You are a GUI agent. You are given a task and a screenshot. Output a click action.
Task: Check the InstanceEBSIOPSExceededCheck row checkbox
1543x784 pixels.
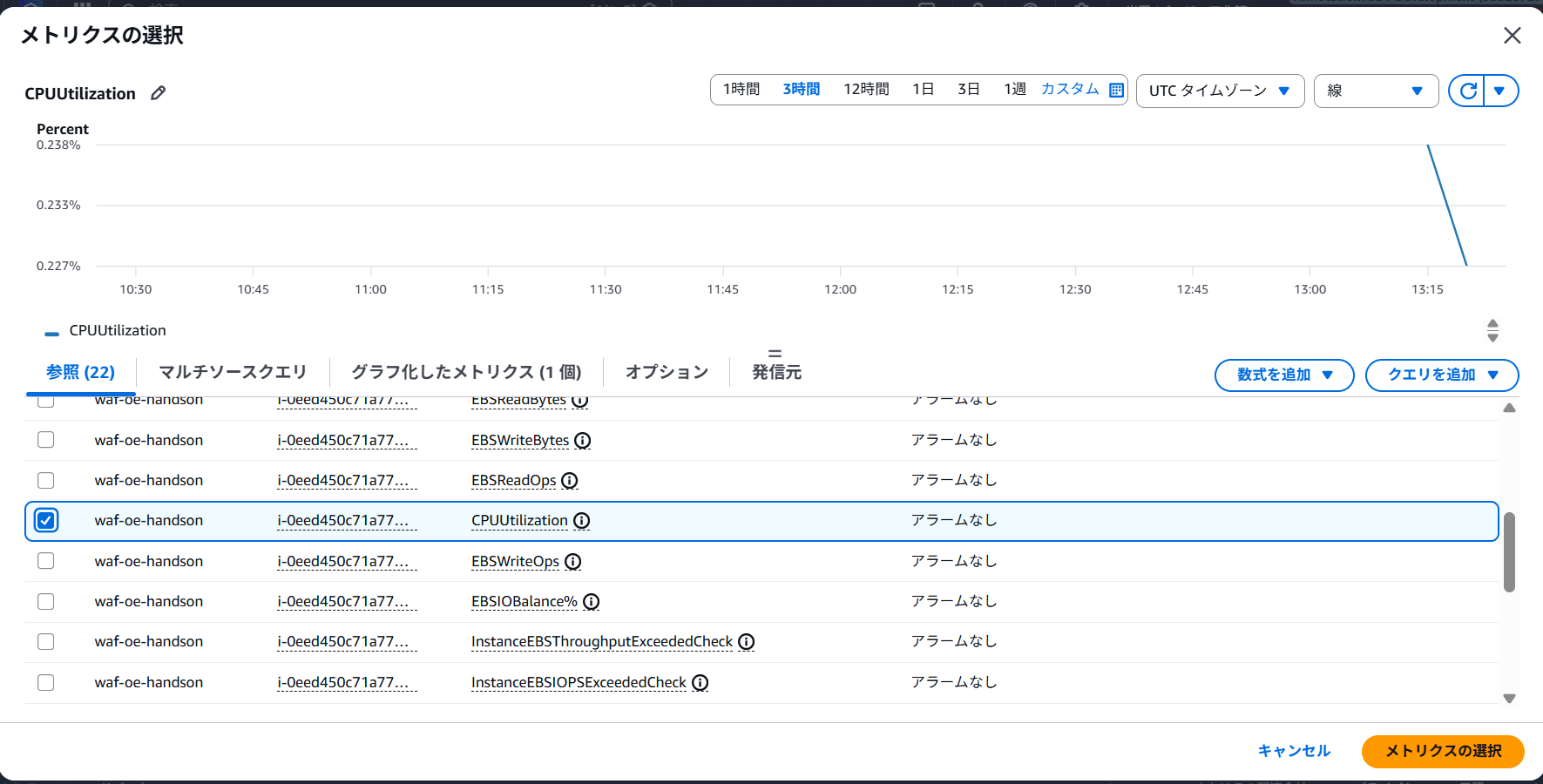[46, 682]
